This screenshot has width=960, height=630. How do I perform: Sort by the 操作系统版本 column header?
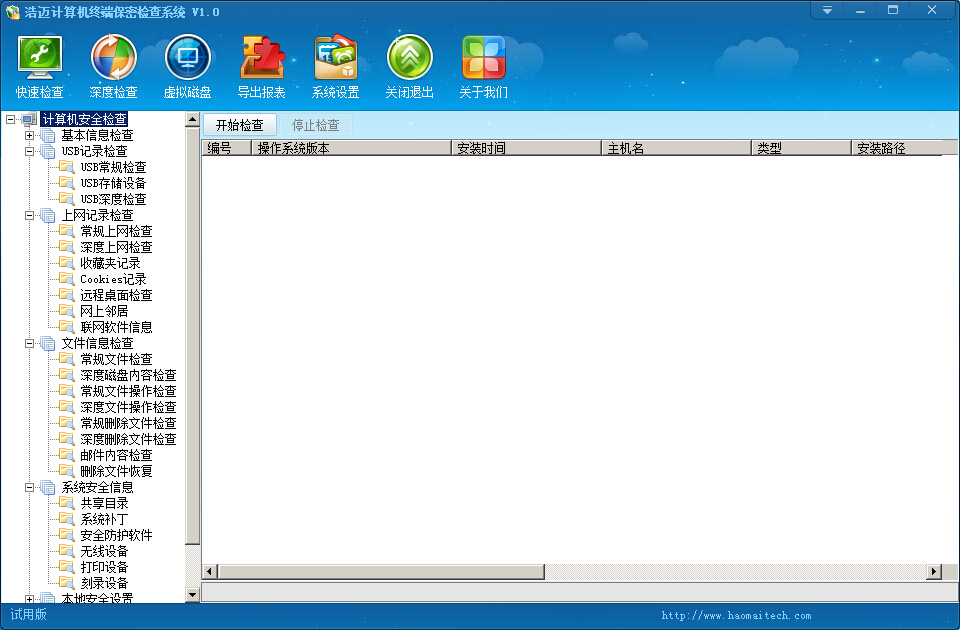[351, 148]
